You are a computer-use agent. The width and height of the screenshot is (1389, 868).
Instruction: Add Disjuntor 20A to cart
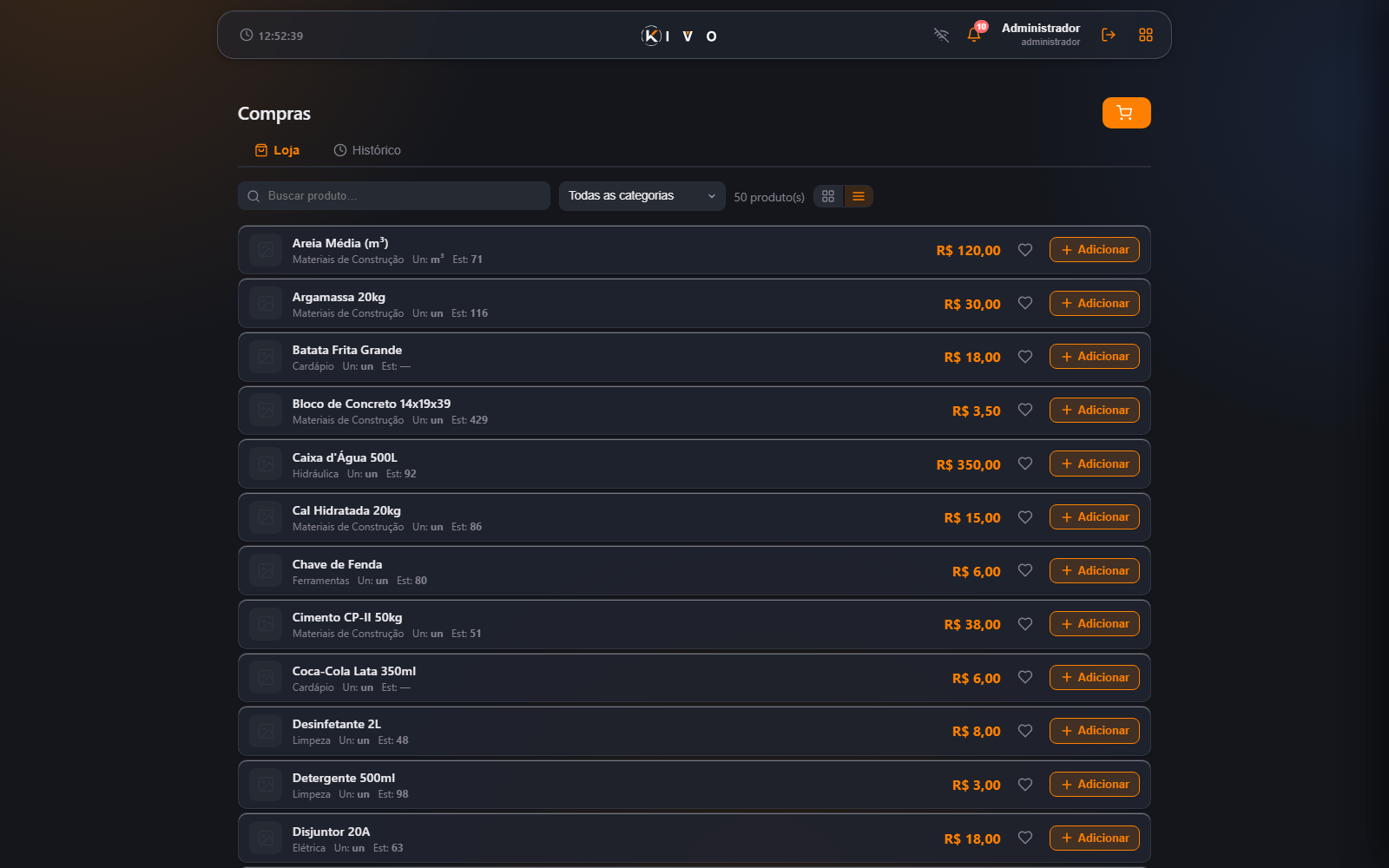click(x=1094, y=838)
